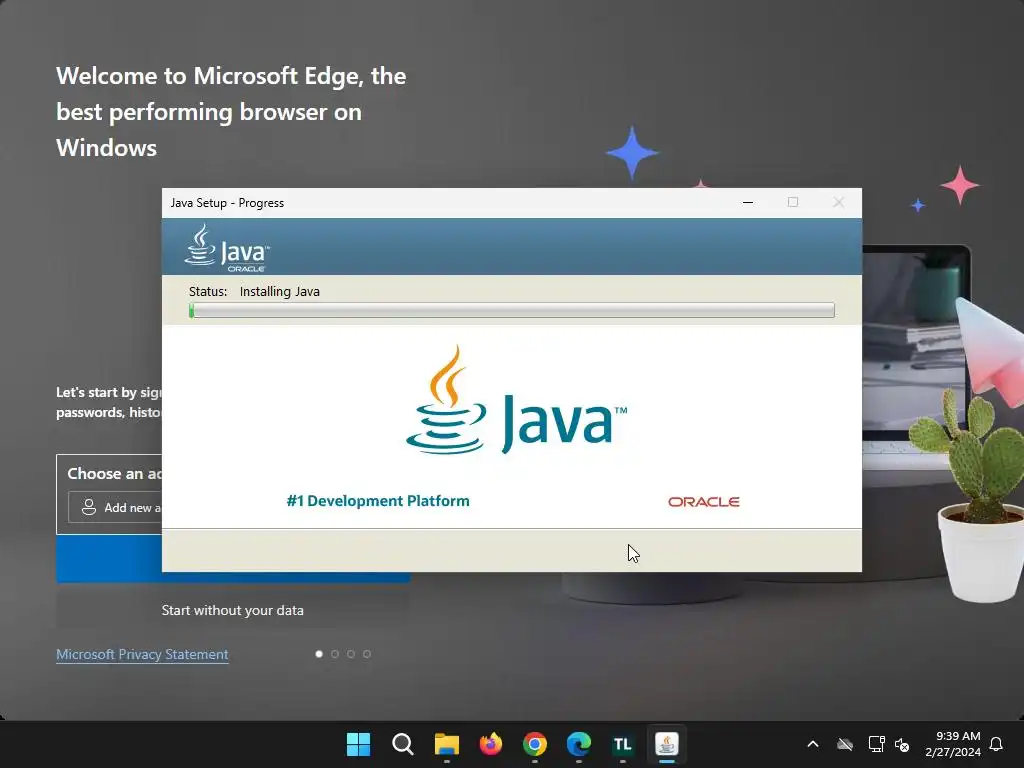This screenshot has width=1024, height=768.
Task: Minimize the Java Setup window
Action: tap(748, 202)
